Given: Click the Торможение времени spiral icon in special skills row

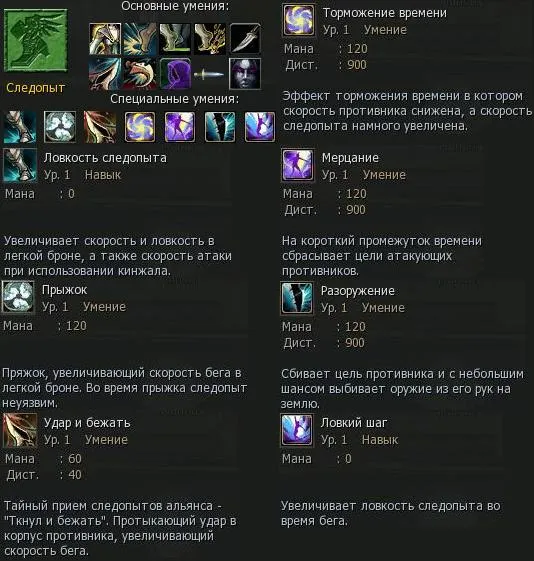Looking at the screenshot, I should tap(140, 127).
